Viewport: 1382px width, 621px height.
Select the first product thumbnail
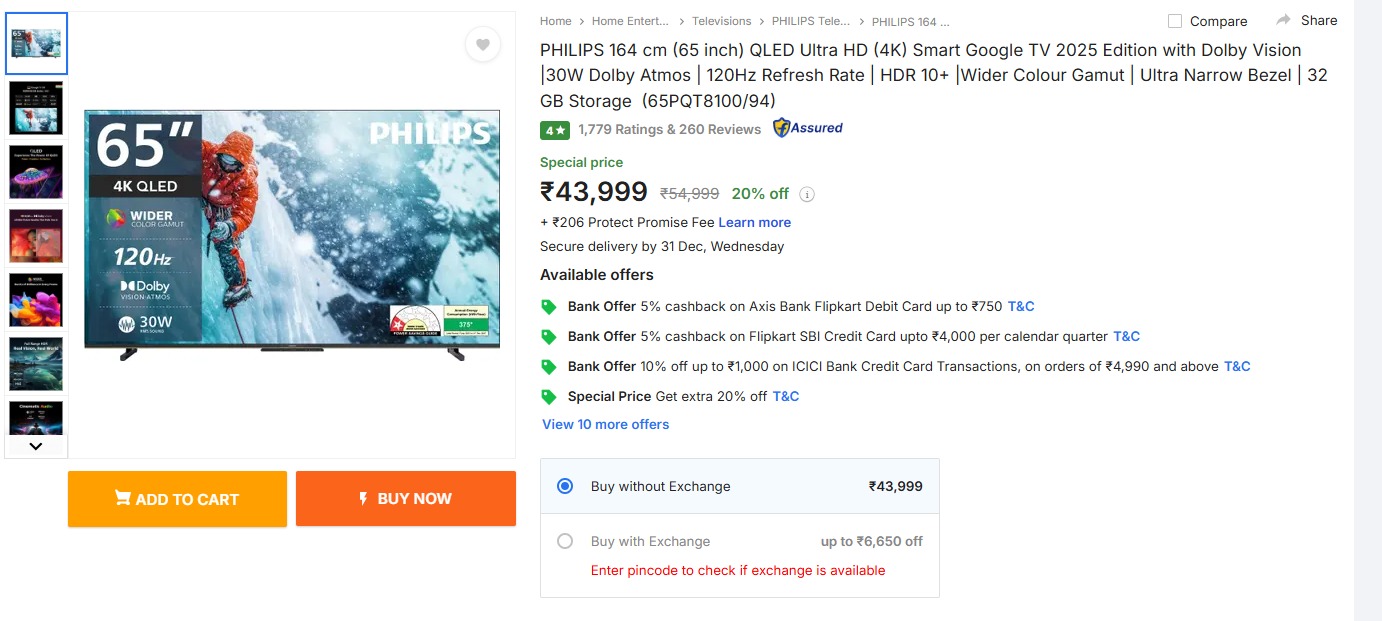[x=36, y=44]
